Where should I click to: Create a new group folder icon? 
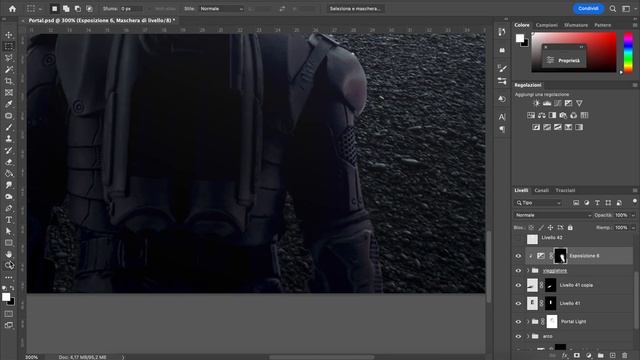(x=600, y=356)
